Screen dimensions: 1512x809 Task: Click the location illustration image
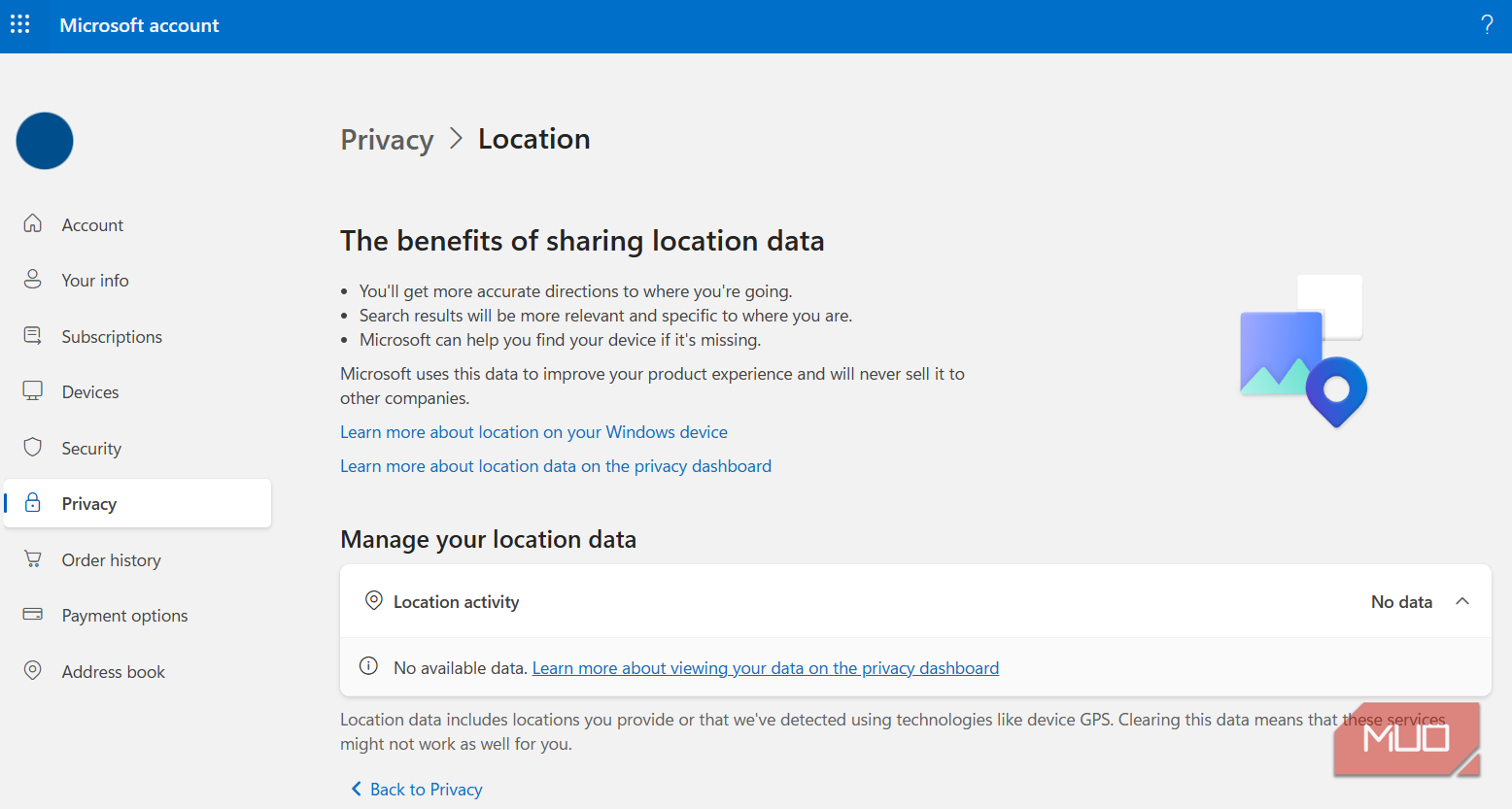(1302, 352)
